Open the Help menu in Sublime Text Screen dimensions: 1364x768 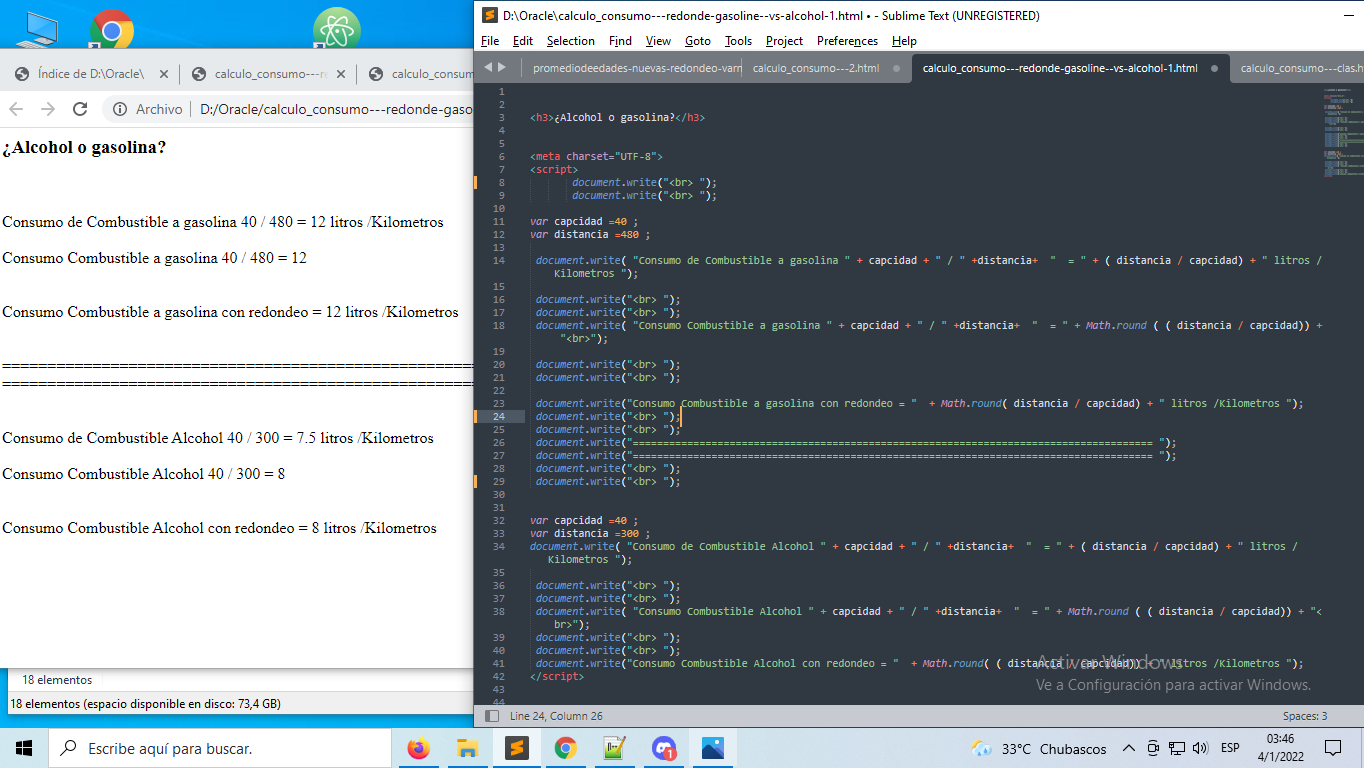tap(904, 41)
